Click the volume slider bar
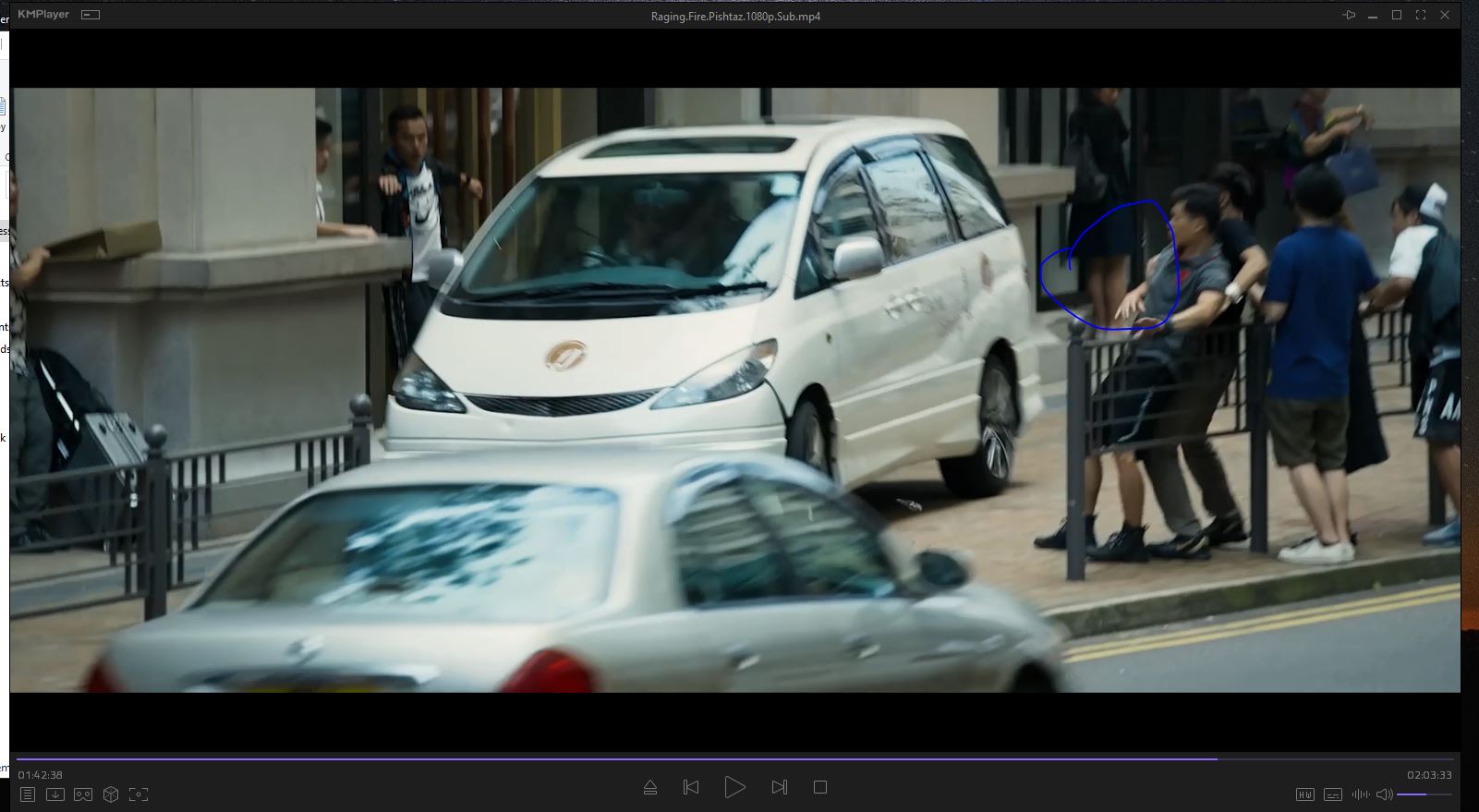 coord(1423,794)
